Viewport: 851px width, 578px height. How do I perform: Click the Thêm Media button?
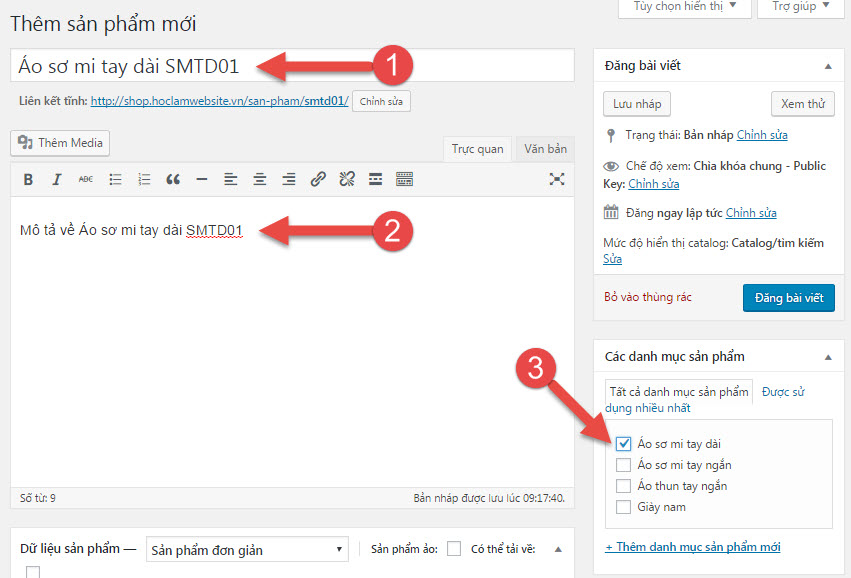60,143
